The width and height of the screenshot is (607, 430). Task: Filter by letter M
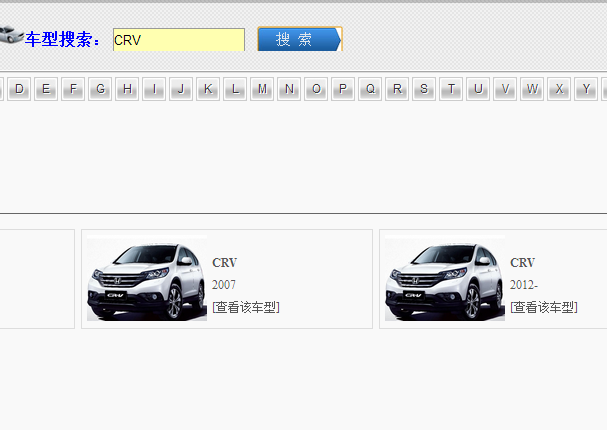coord(262,89)
